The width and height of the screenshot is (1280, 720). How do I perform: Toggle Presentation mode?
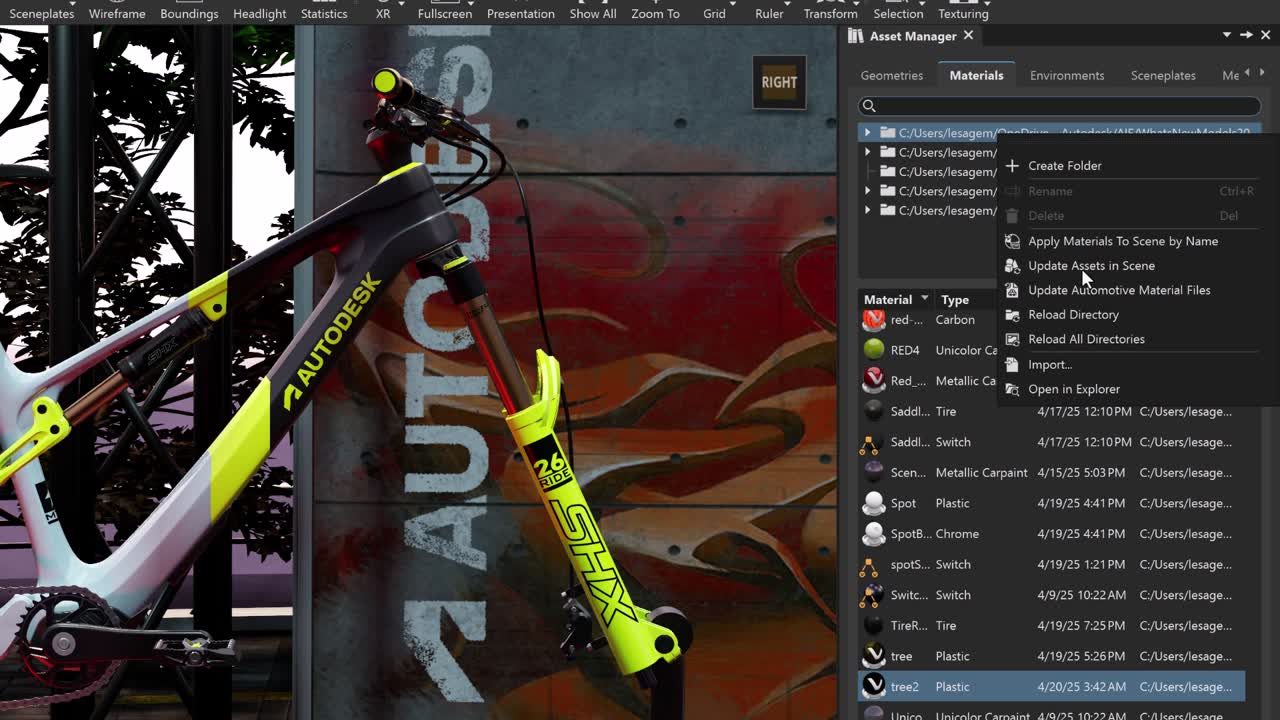pos(521,14)
